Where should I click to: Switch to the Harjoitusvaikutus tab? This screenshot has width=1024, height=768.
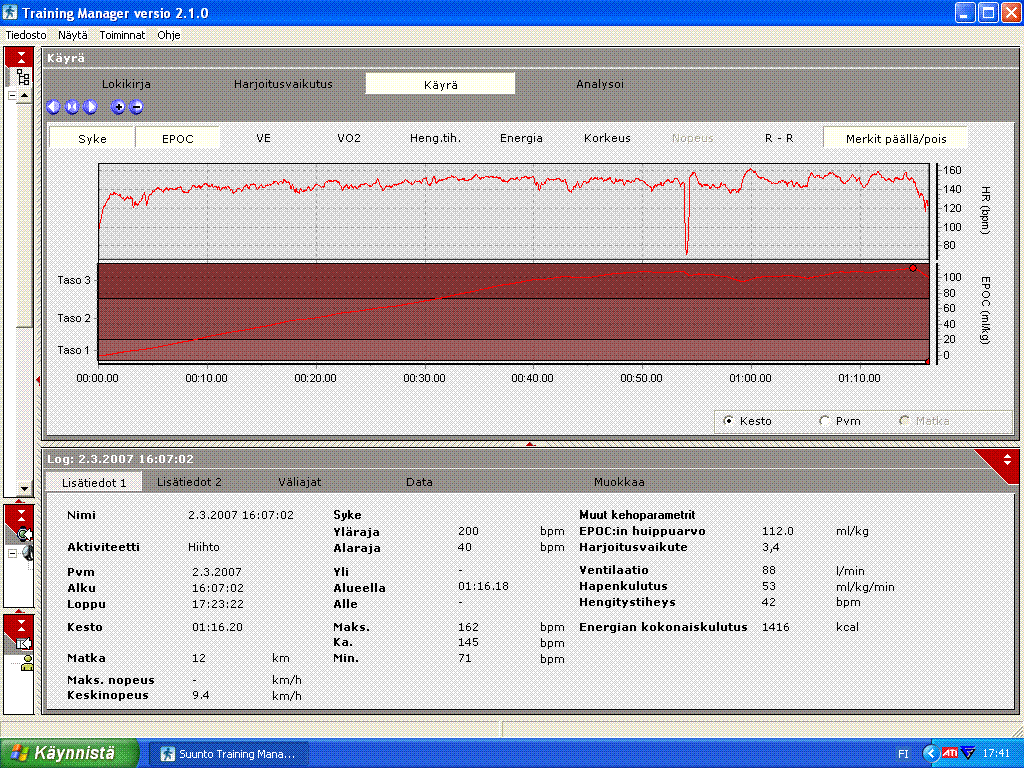click(x=283, y=84)
